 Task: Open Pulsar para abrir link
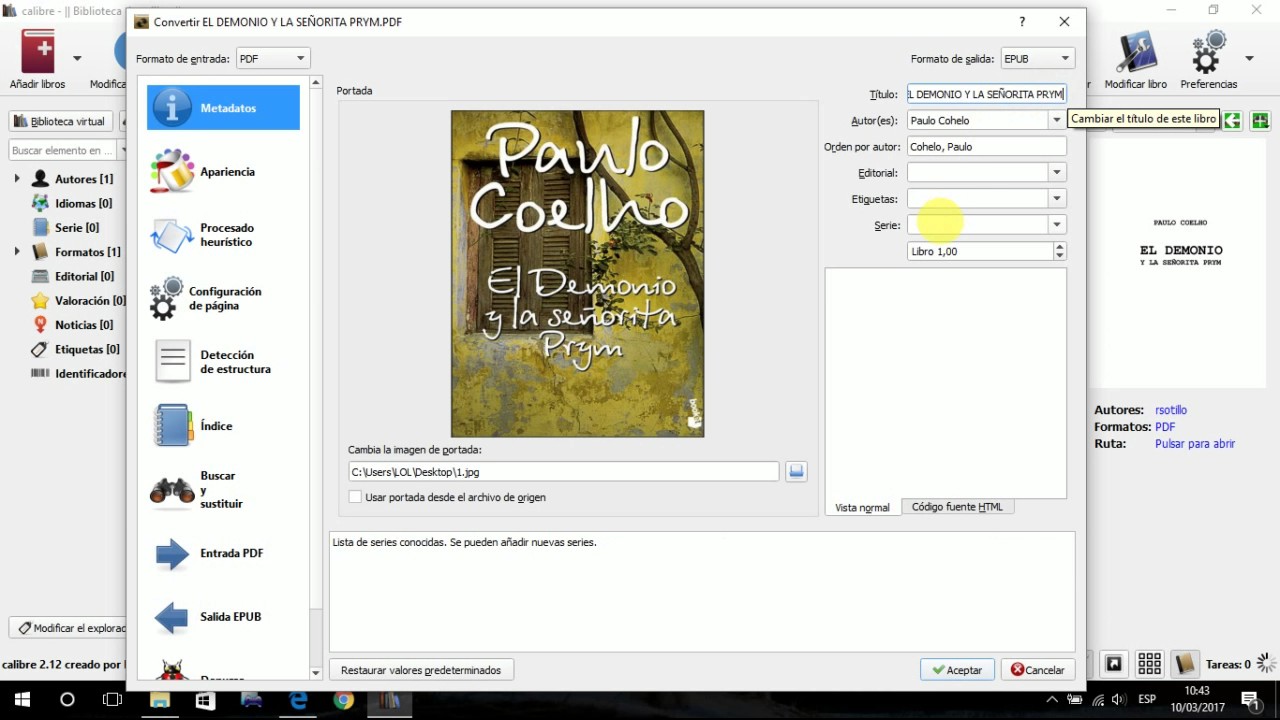[1195, 444]
